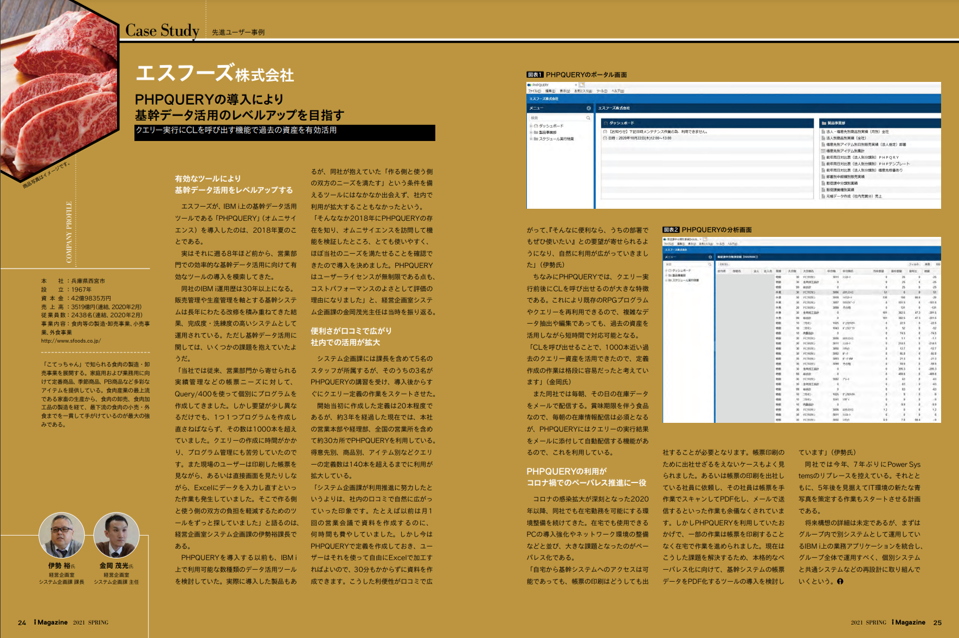The height and width of the screenshot is (638, 959).
Task: Click the 図表1 label badge
Action: [x=535, y=75]
